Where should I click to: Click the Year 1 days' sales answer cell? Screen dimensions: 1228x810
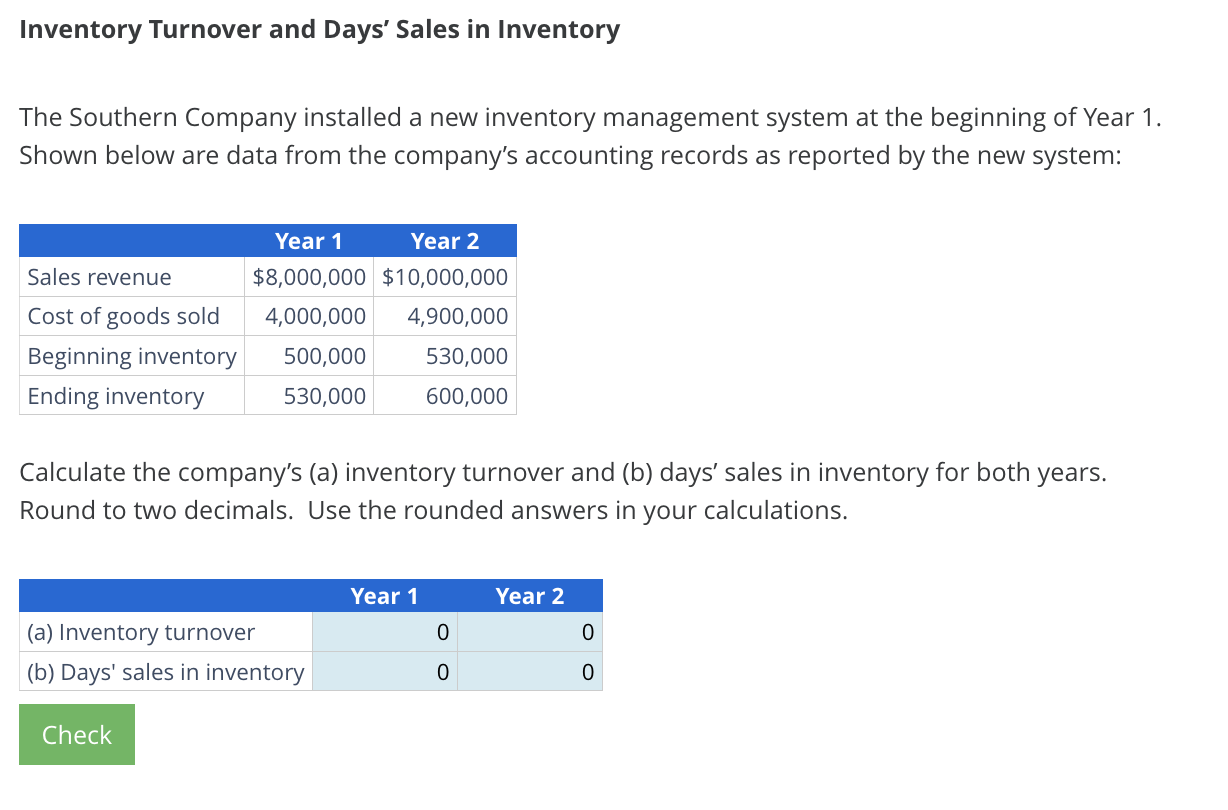tap(385, 672)
